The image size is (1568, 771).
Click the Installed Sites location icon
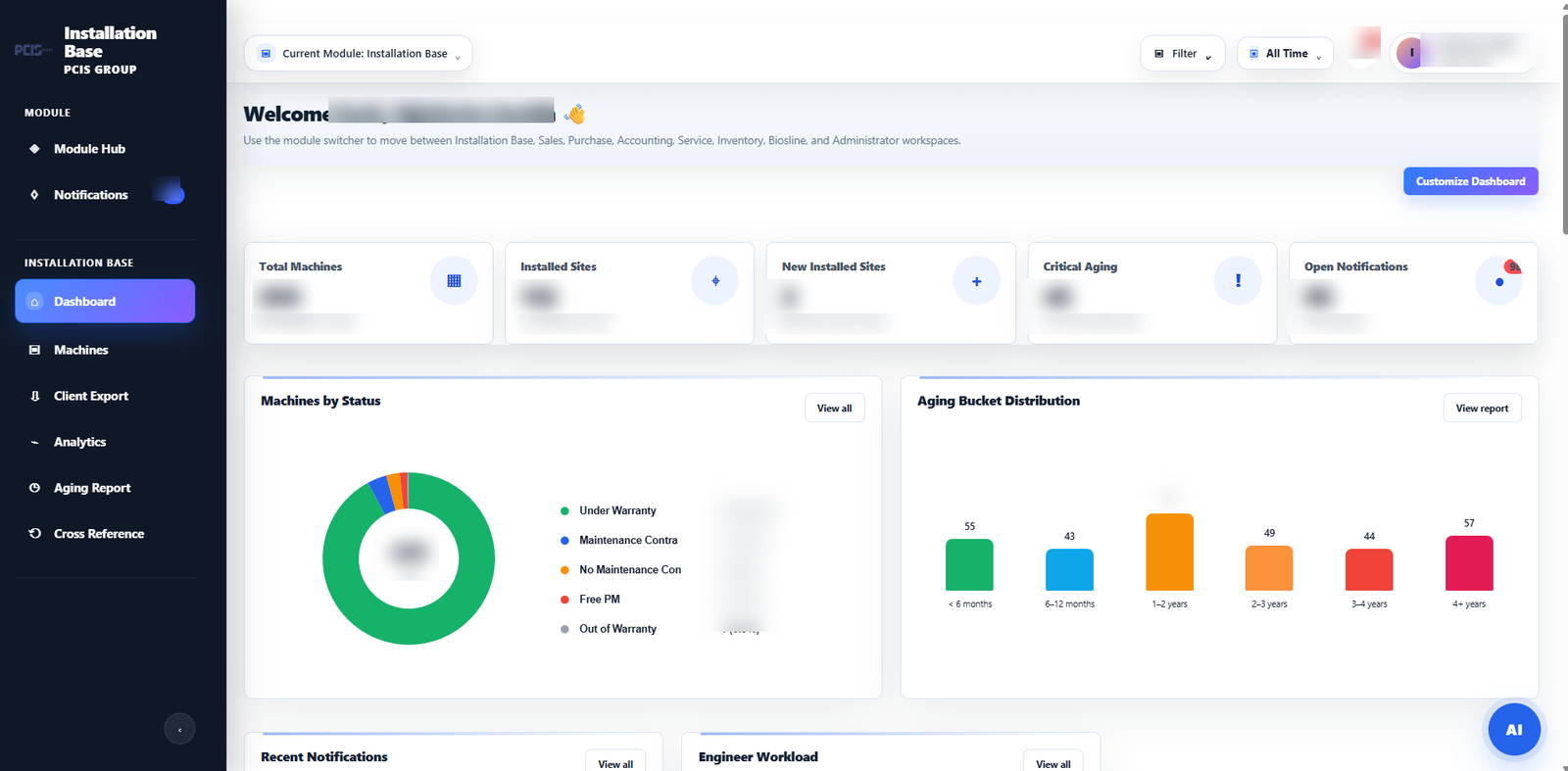point(715,281)
